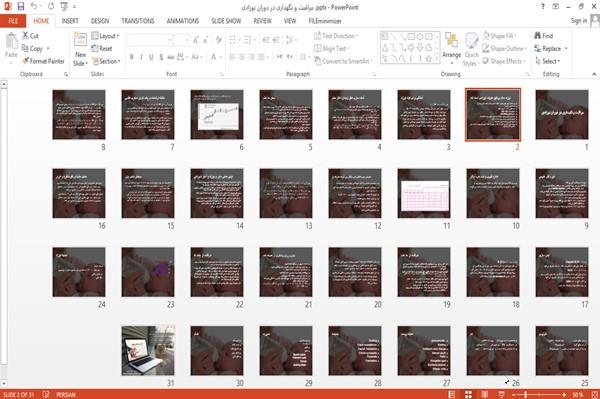This screenshot has width=600, height=399.
Task: Toggle text Shadow formatting
Action: 161,57
